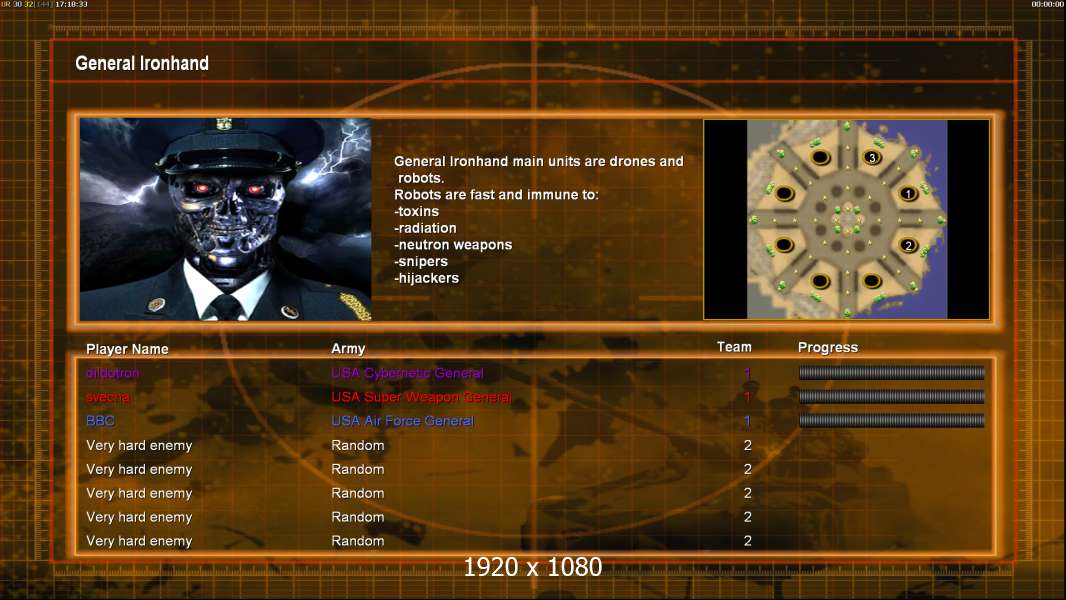Click 'USA Air Force General' army entry
1066x600 pixels.
coord(402,421)
